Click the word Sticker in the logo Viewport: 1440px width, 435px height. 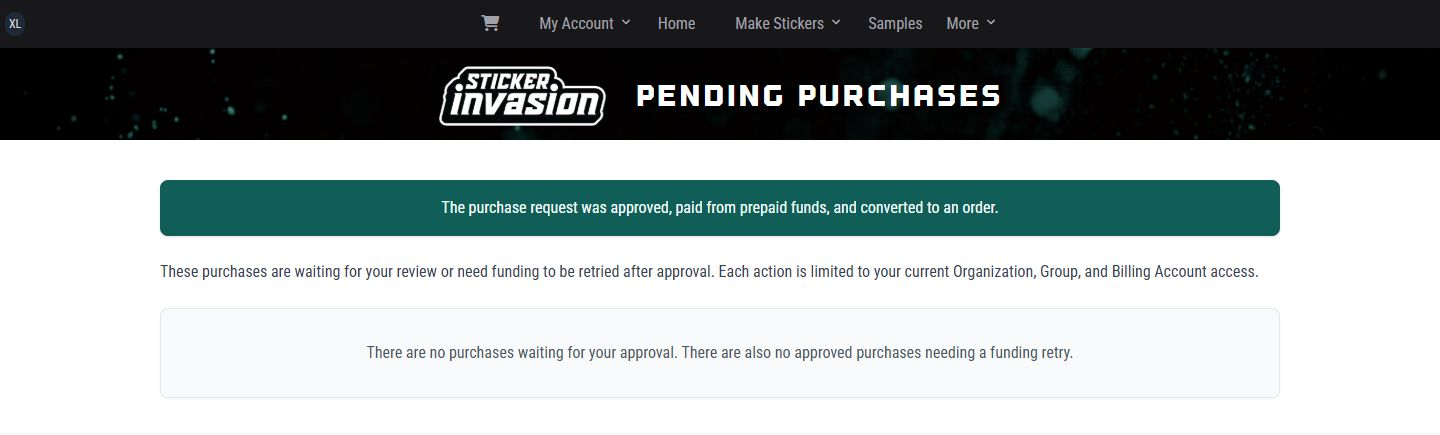523,80
